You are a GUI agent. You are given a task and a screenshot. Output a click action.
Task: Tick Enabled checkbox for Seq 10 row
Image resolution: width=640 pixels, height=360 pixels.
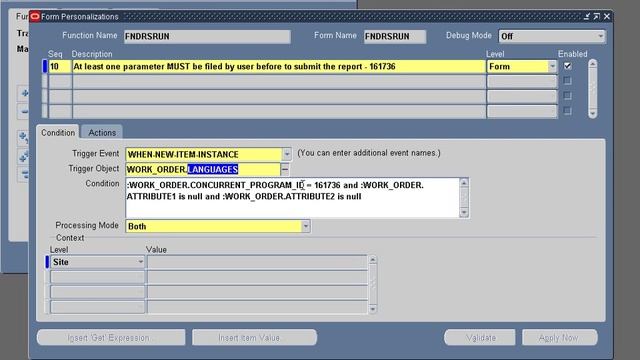567,66
